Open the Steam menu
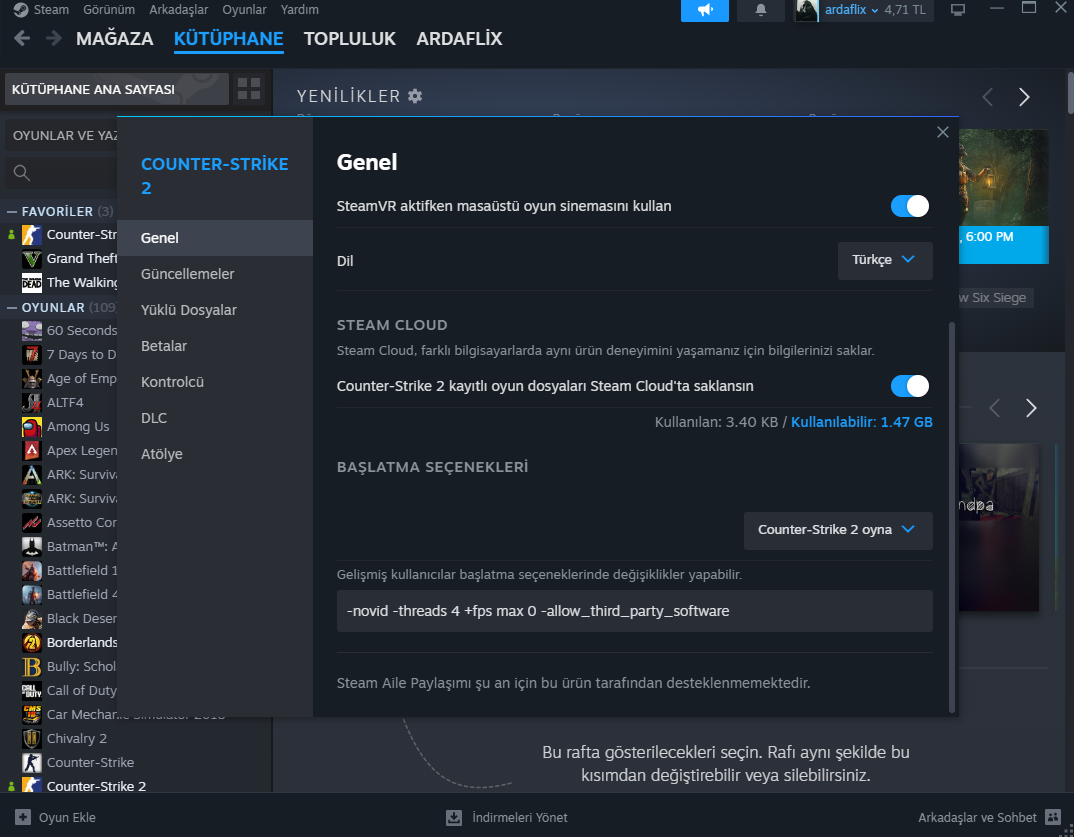Image resolution: width=1074 pixels, height=837 pixels. pos(51,10)
